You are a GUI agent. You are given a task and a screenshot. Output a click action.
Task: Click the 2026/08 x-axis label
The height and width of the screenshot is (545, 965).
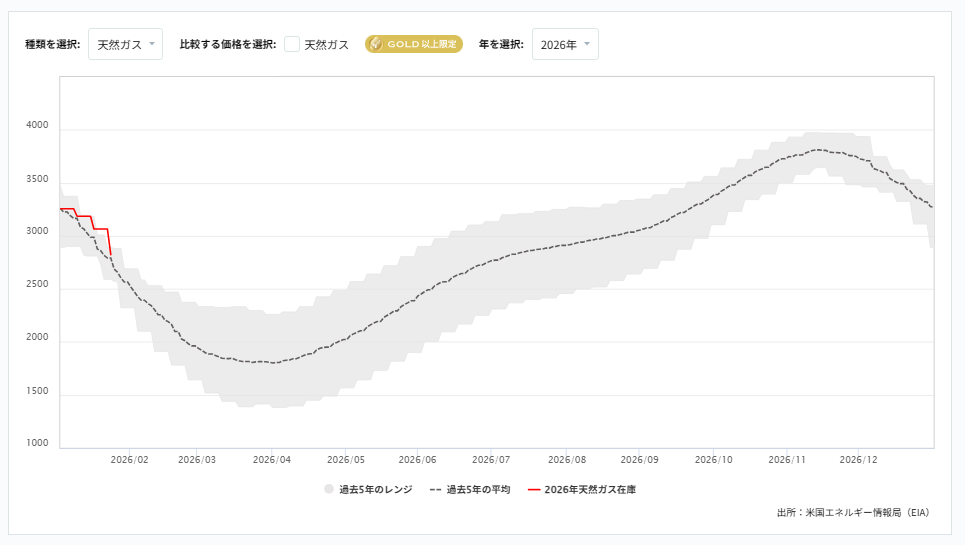[567, 460]
